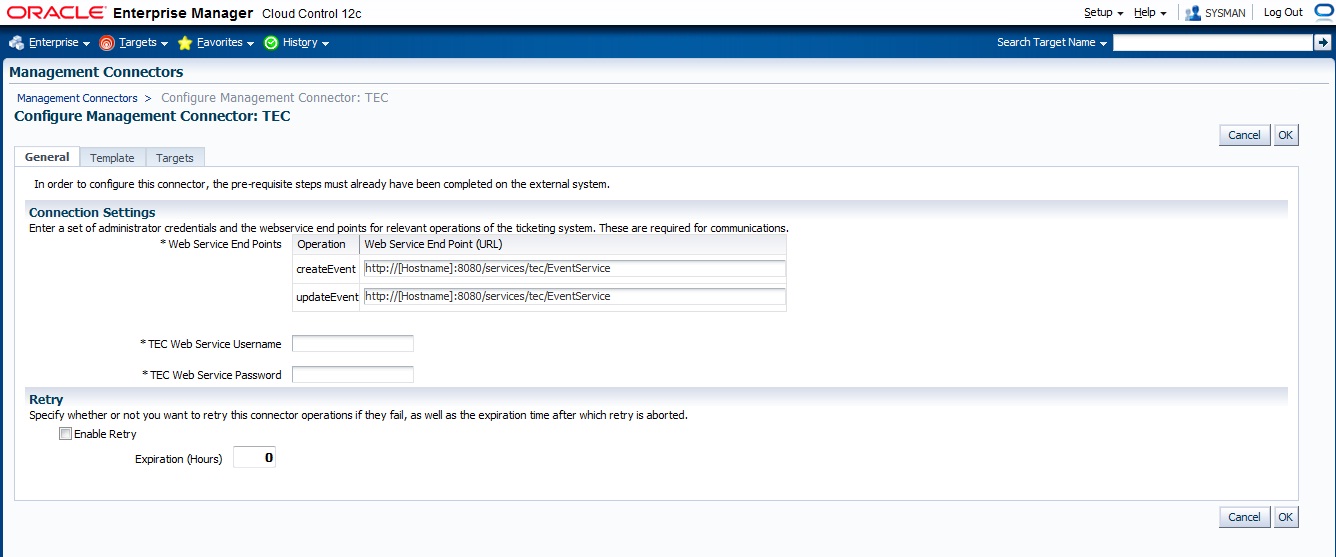This screenshot has height=557, width=1336.
Task: Open the Help dropdown menu
Action: click(1150, 13)
